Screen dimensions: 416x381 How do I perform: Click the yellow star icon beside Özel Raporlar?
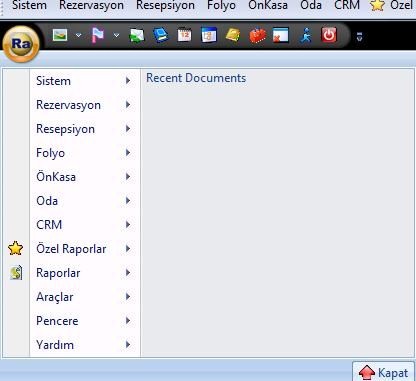coord(16,248)
